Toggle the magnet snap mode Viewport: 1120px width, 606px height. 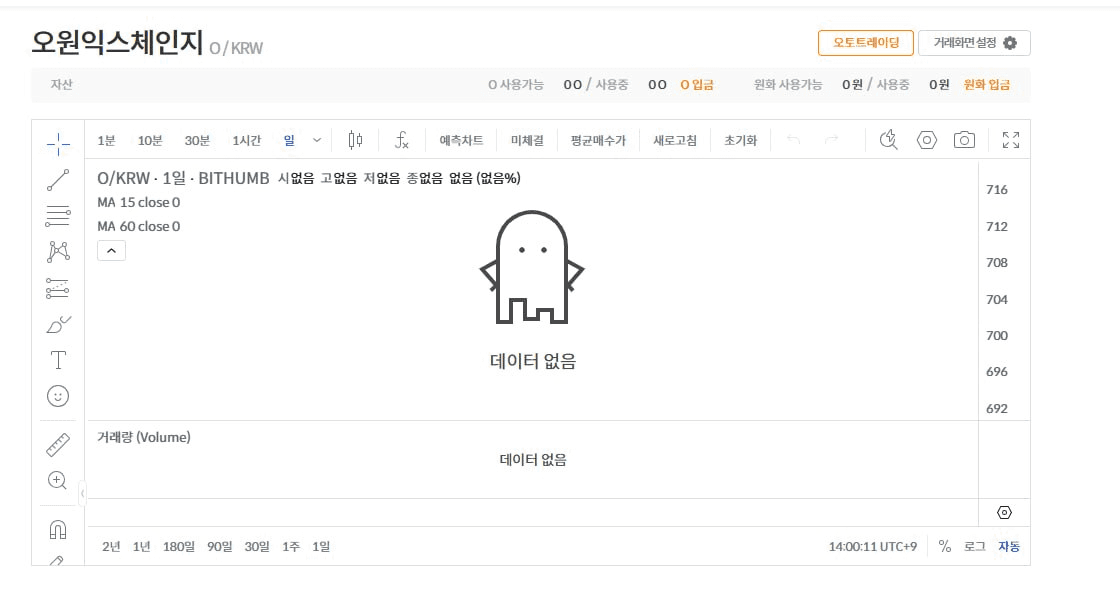click(58, 530)
